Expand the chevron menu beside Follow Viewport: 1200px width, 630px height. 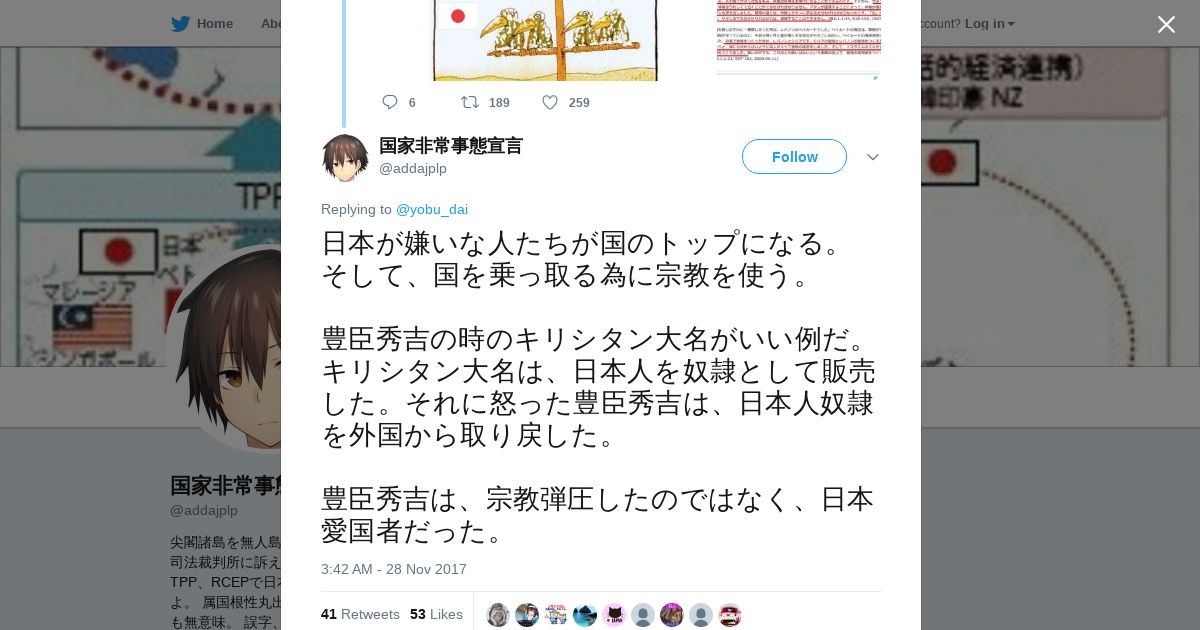click(x=873, y=157)
